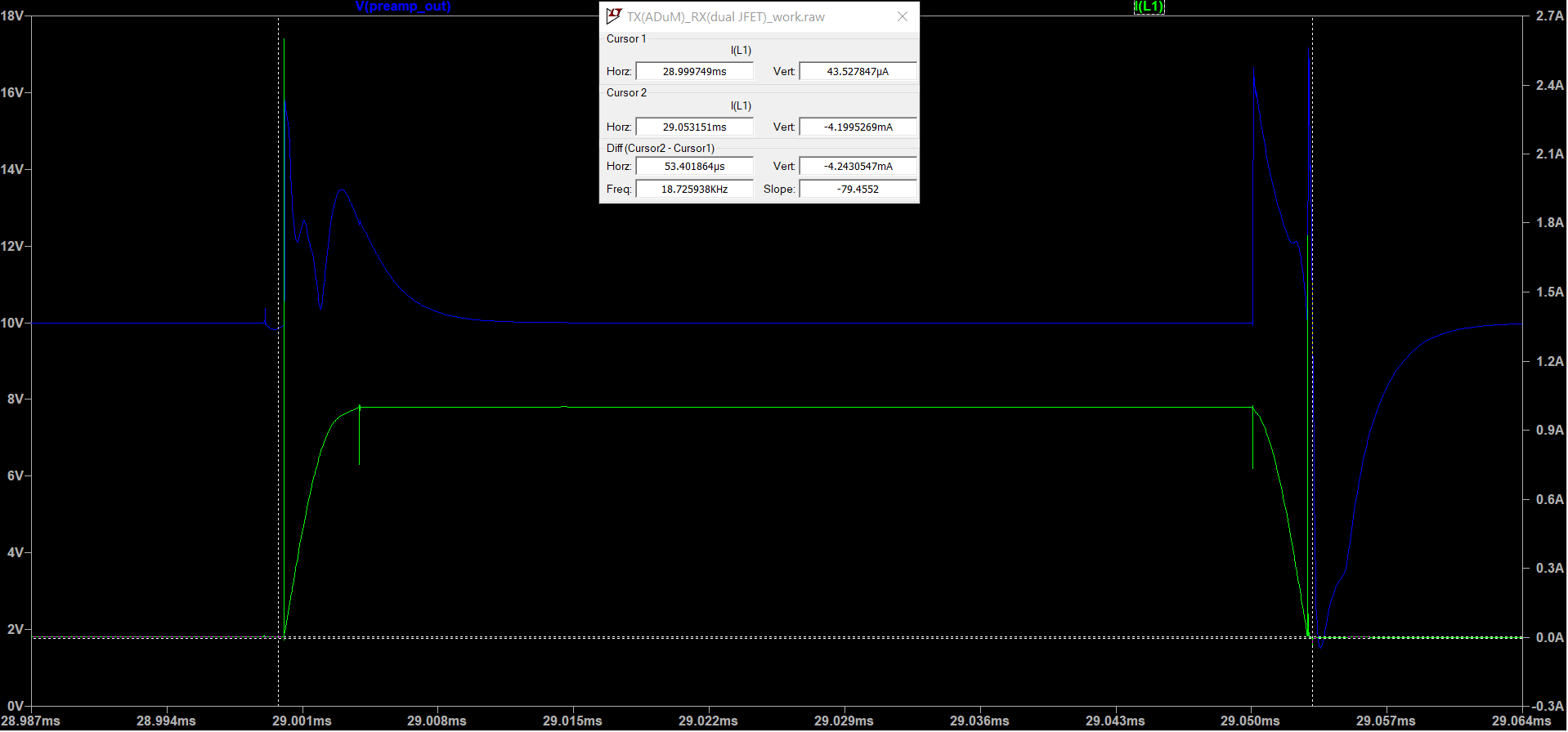Click the 6V label on left axis
Image resolution: width=1568 pixels, height=732 pixels.
15,475
